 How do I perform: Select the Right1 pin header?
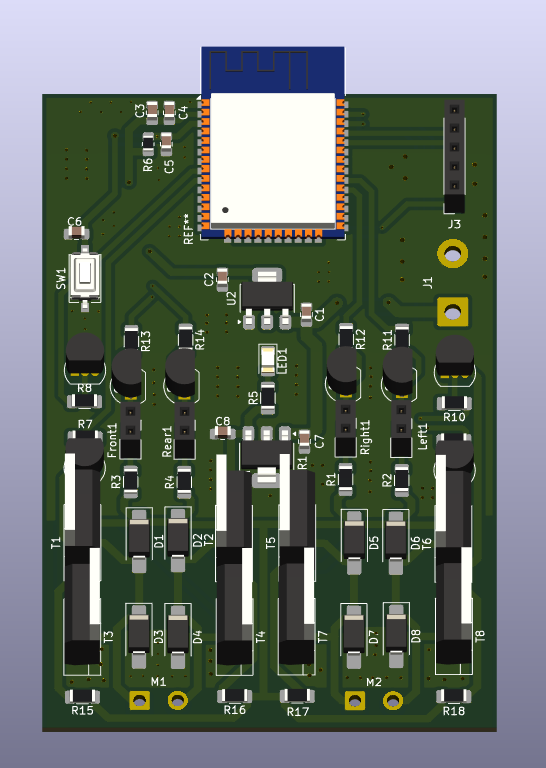346,429
